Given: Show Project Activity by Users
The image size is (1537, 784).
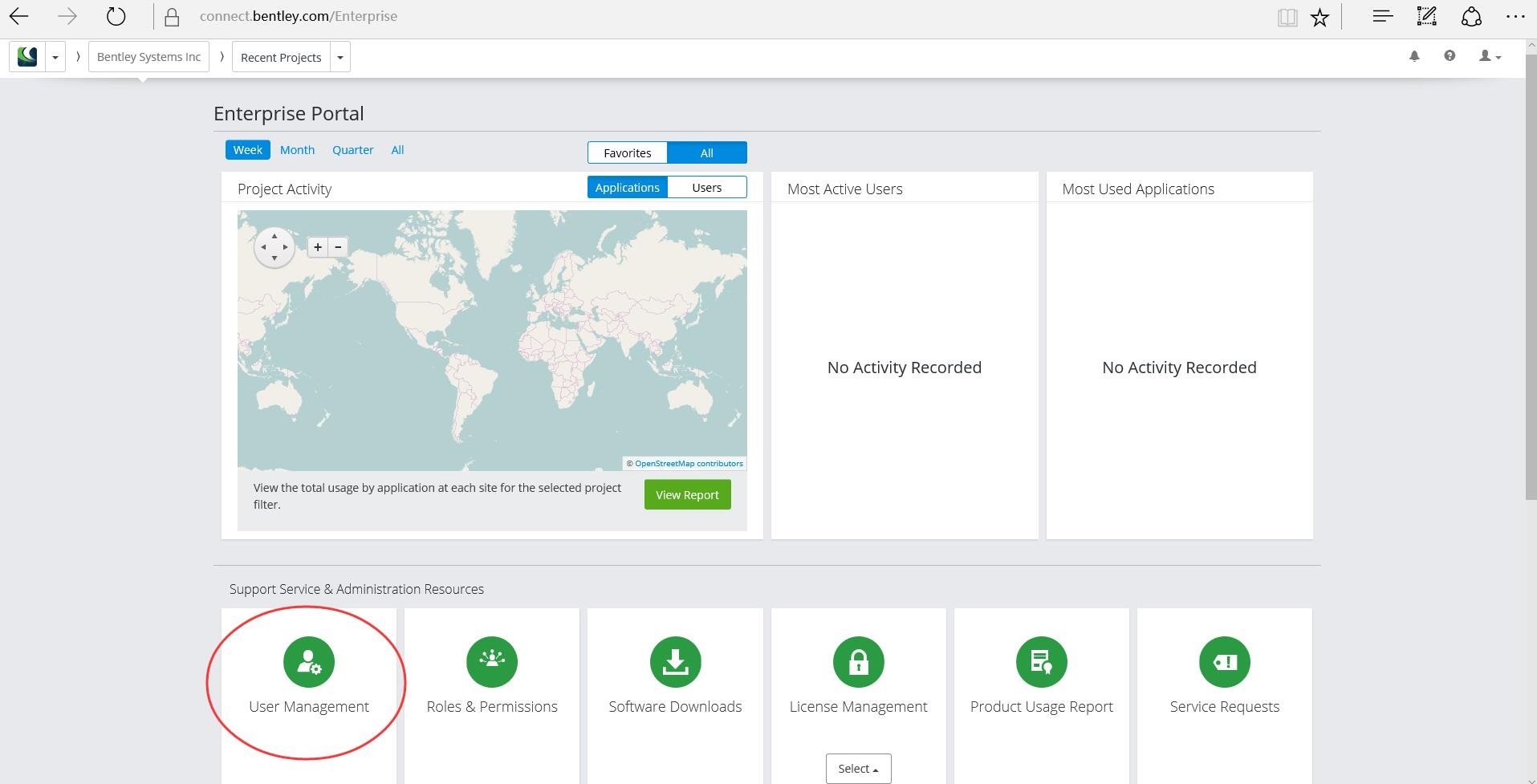Looking at the screenshot, I should click(707, 187).
